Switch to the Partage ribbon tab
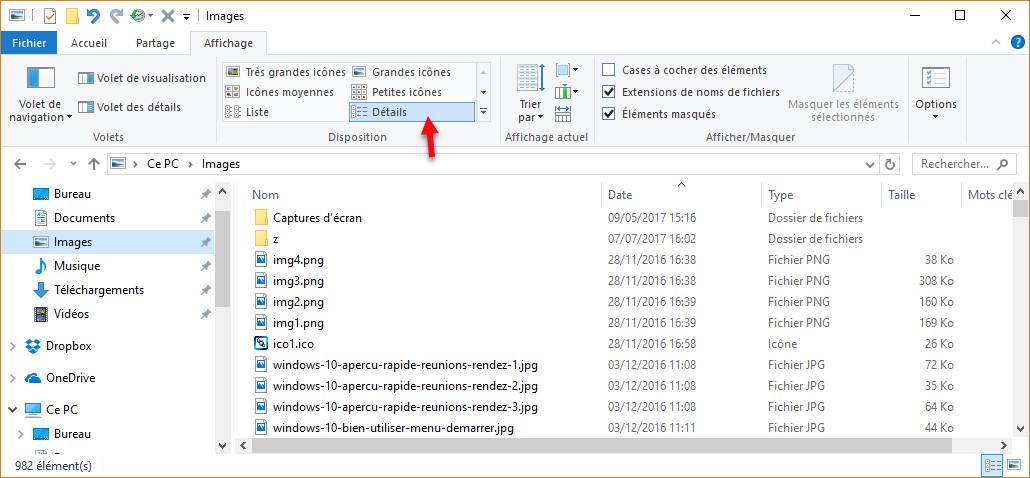1030x478 pixels. coord(155,43)
